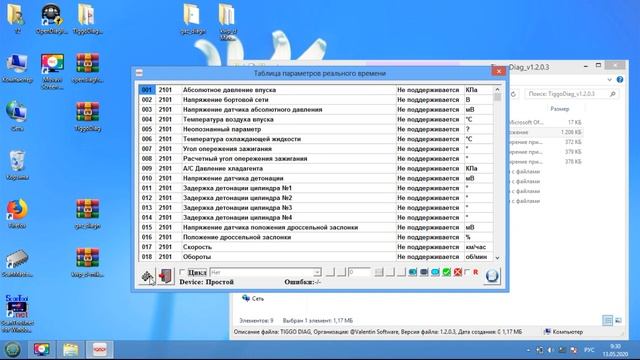Open the gaz-diags folder on the desktop

[192, 20]
